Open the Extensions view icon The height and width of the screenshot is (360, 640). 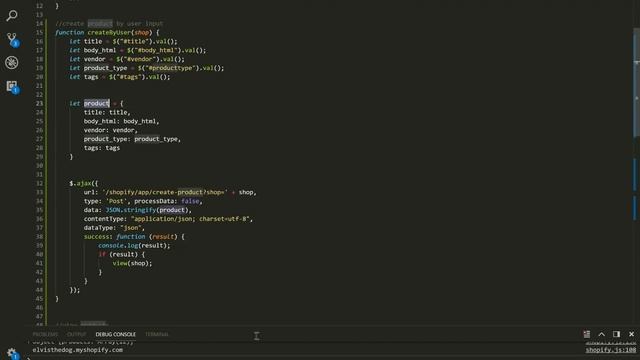pyautogui.click(x=12, y=87)
